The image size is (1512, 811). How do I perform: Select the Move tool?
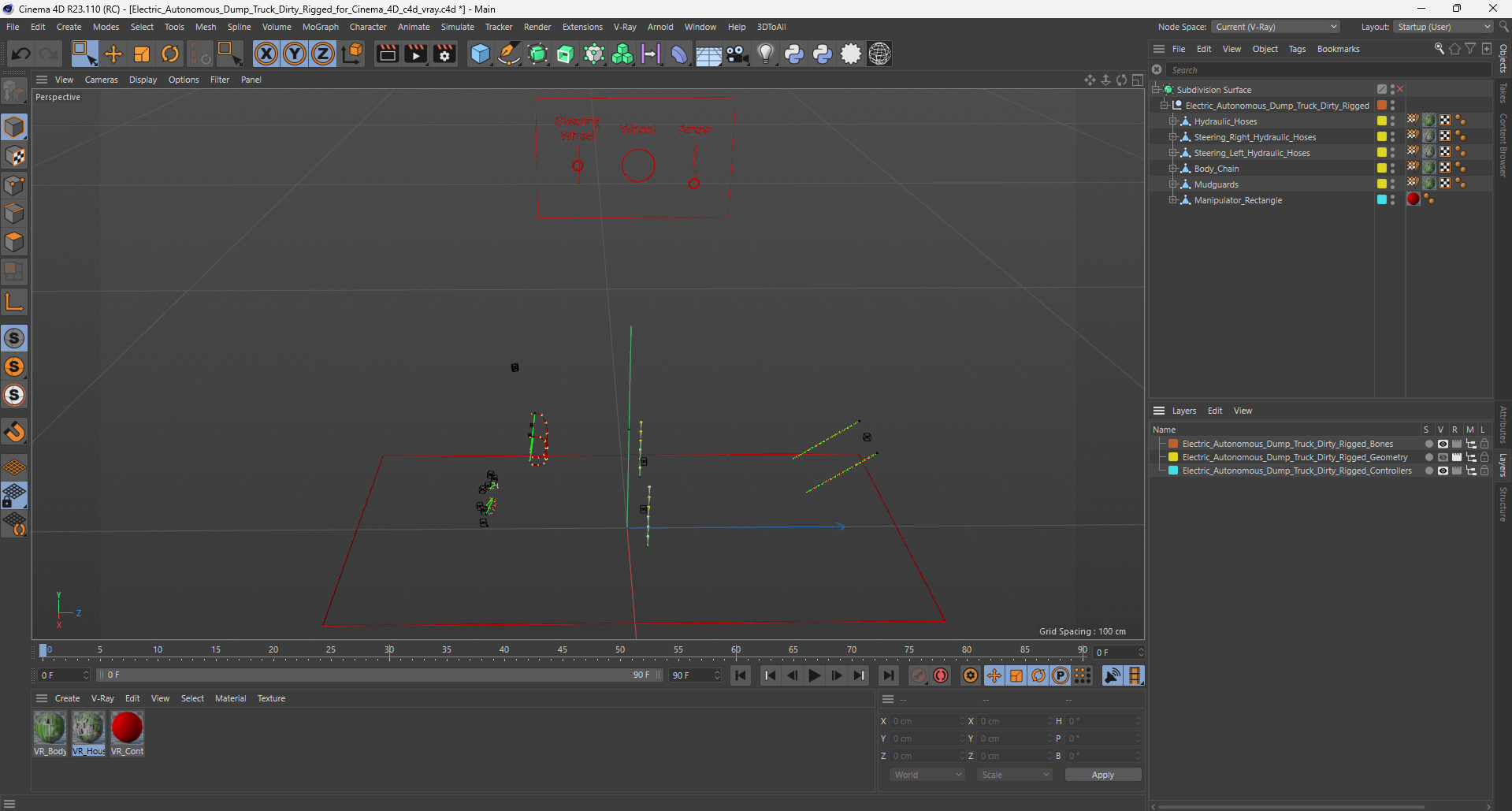[x=113, y=54]
